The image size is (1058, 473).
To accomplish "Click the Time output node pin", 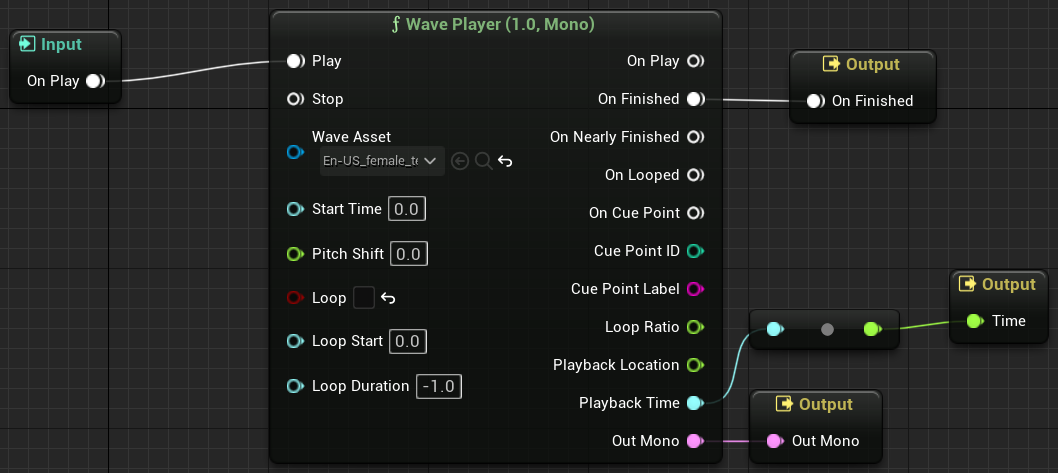I will pos(973,321).
